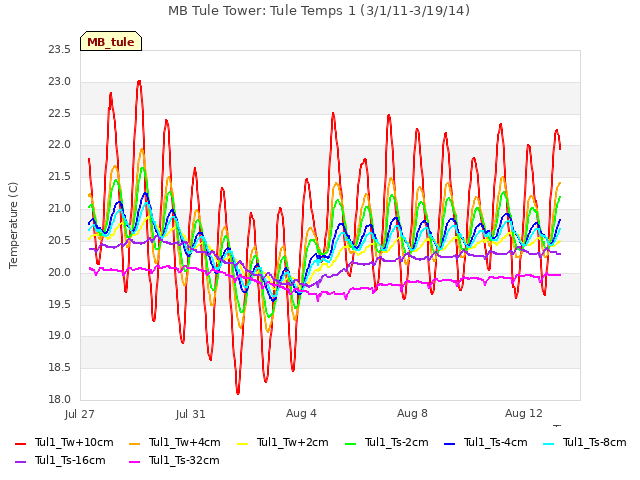Click the 21.0 y-axis tick label
The width and height of the screenshot is (640, 480).
60,209
